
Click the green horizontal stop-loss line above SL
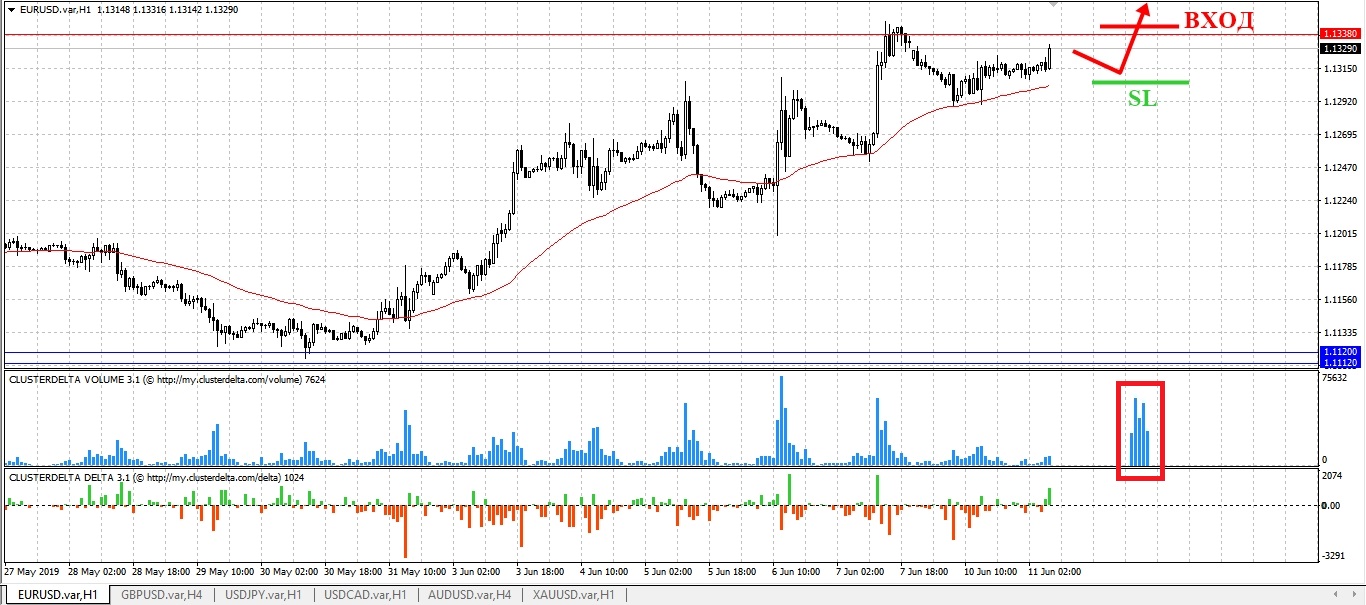click(1140, 82)
